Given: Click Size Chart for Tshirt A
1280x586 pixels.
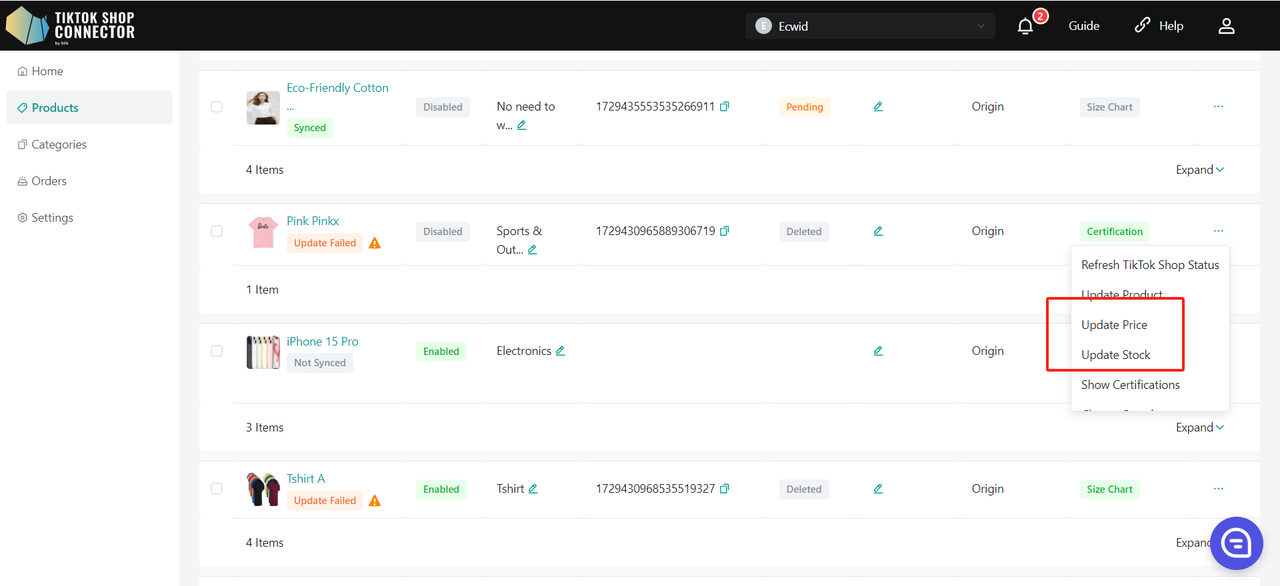Looking at the screenshot, I should pyautogui.click(x=1110, y=489).
